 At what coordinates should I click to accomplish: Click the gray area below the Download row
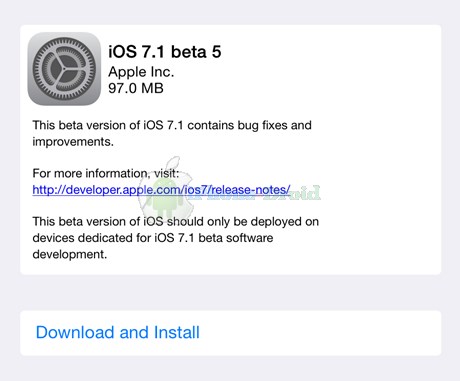231,368
